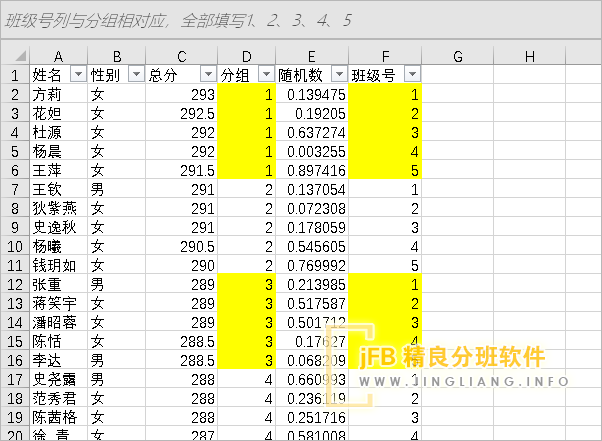Click the name cell 范秀君
Screen dimensions: 602x441
59,398
